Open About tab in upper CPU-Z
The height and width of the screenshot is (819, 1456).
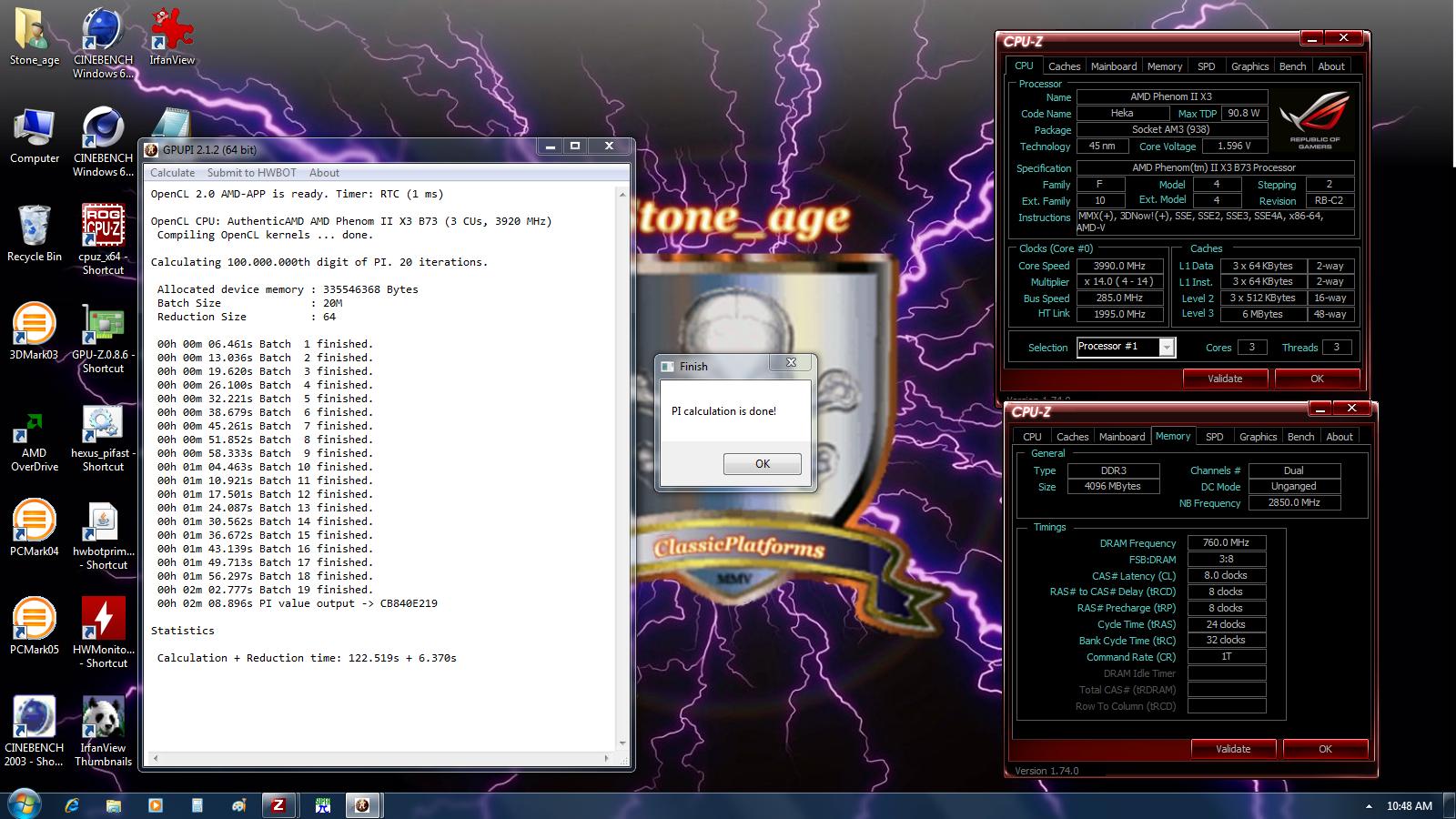(x=1331, y=66)
